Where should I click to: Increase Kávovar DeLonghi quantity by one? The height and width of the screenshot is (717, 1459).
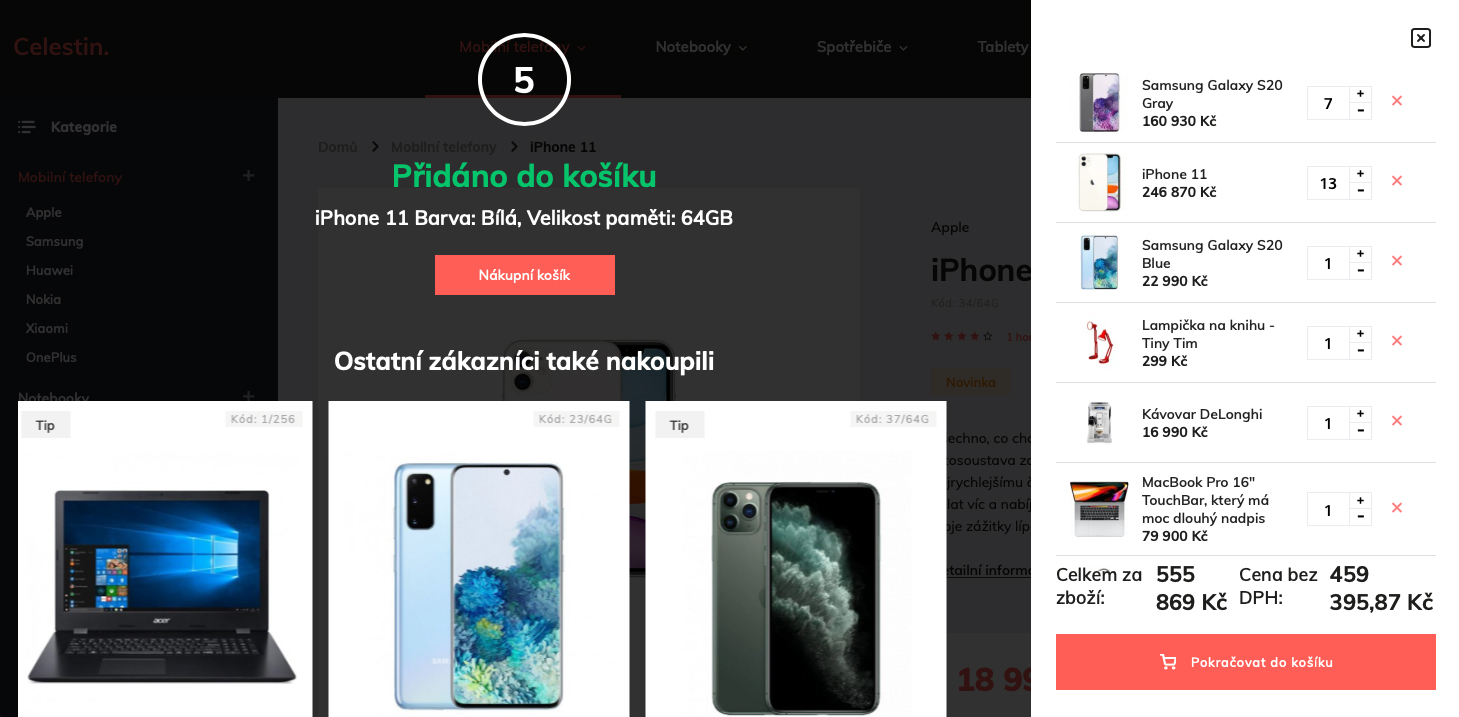1360,414
